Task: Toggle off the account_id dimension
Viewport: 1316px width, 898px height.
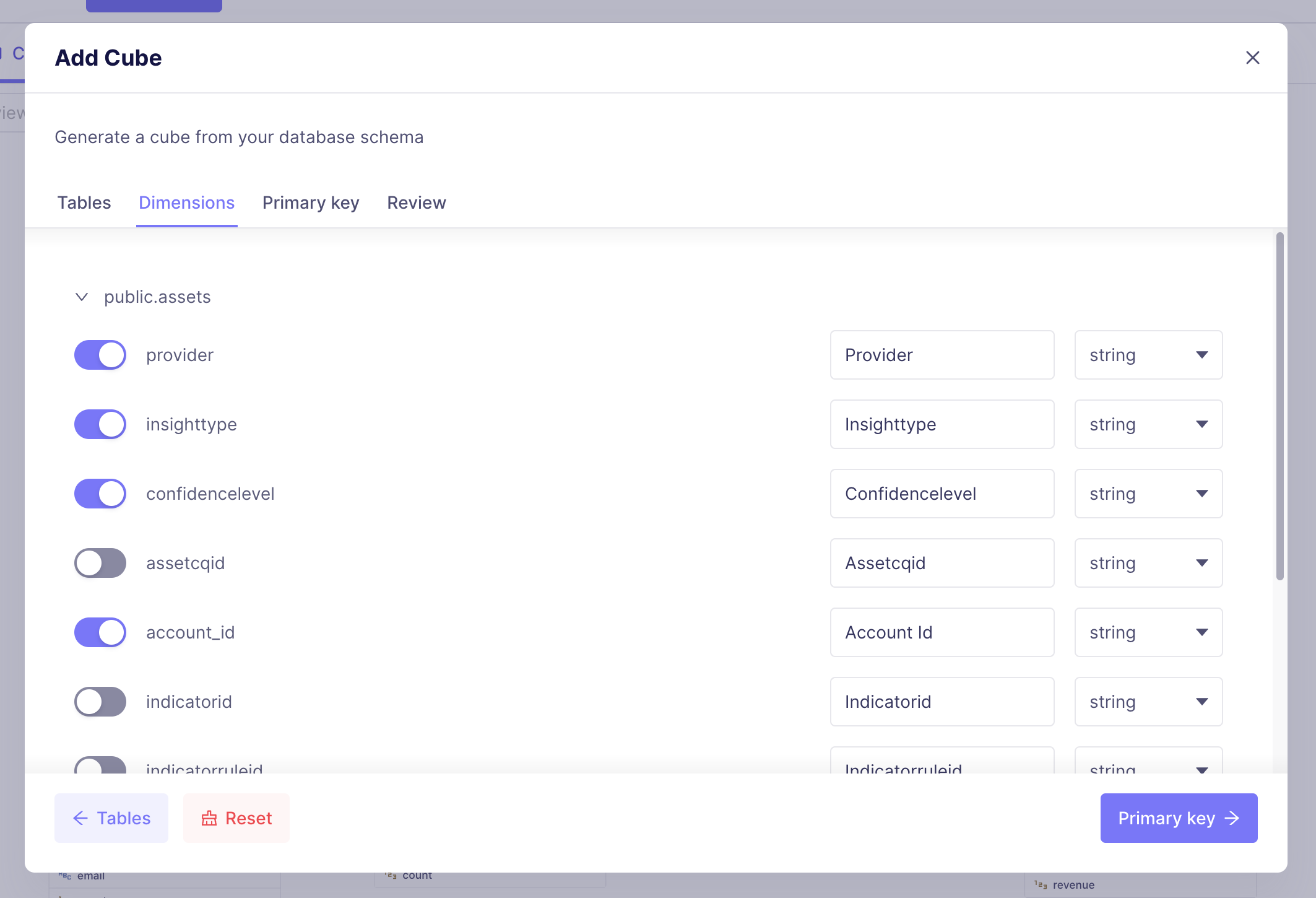Action: click(x=100, y=632)
